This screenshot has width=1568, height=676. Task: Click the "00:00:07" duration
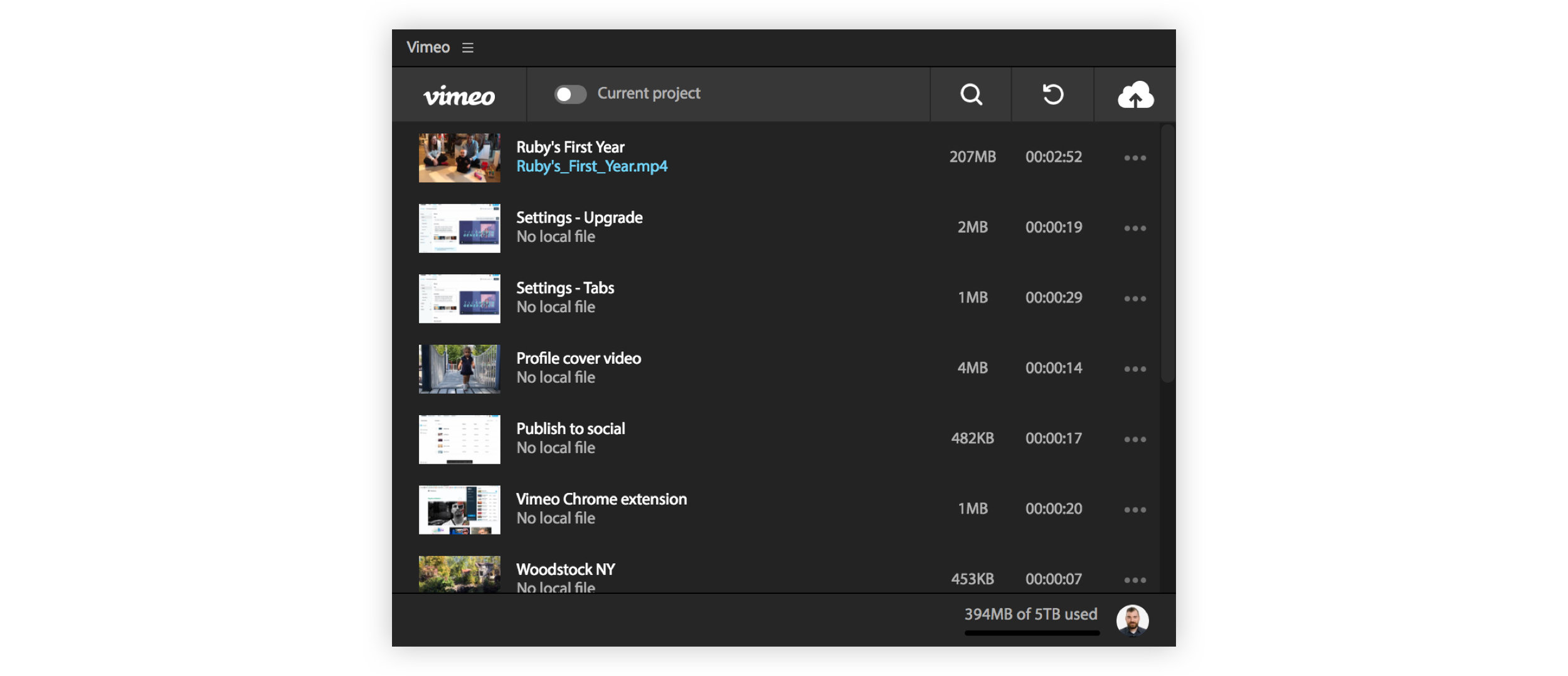tap(1054, 579)
